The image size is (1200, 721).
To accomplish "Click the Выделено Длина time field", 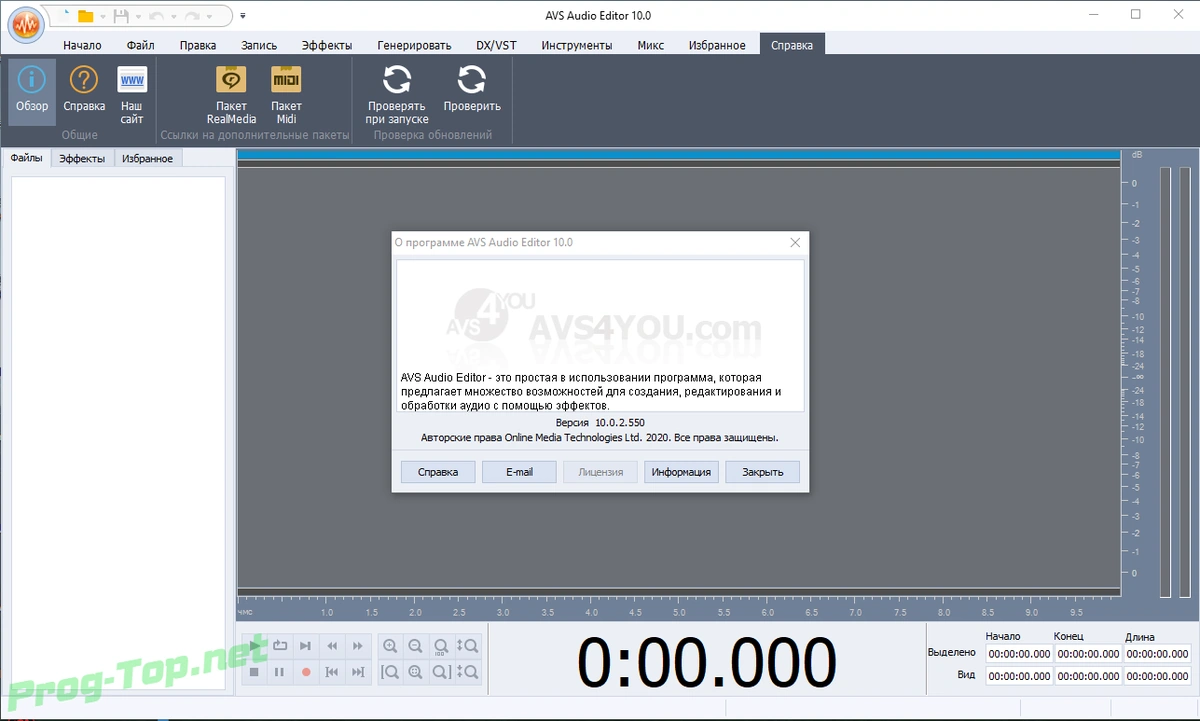I will point(1158,653).
